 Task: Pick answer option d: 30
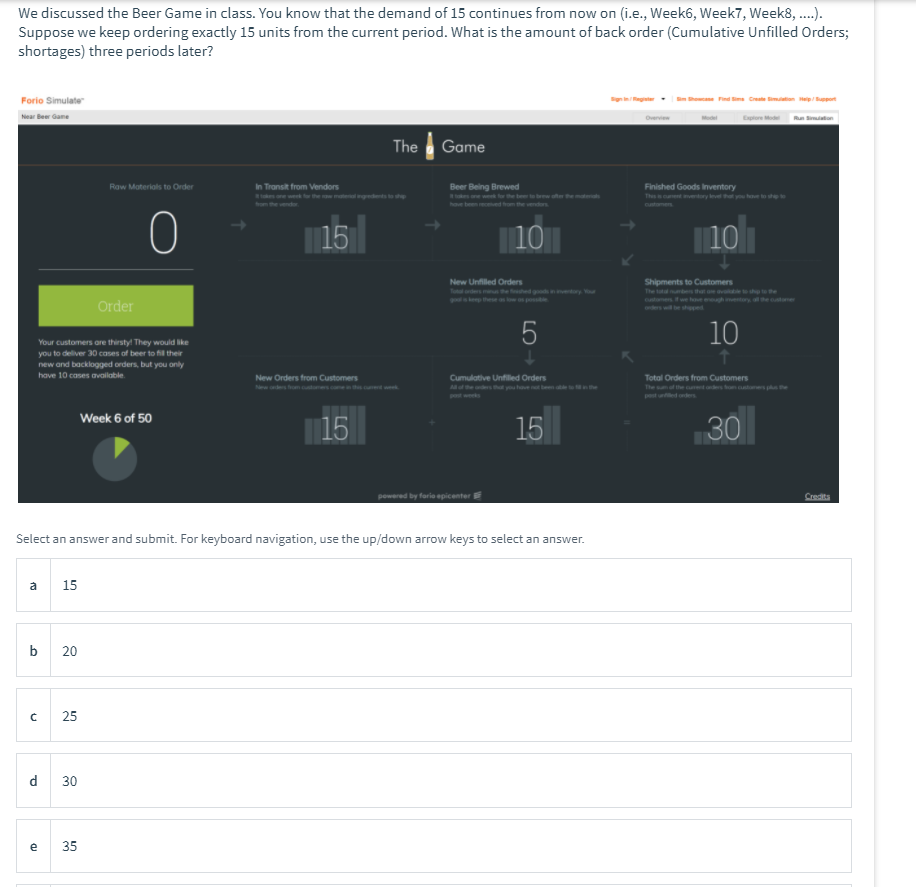click(433, 781)
